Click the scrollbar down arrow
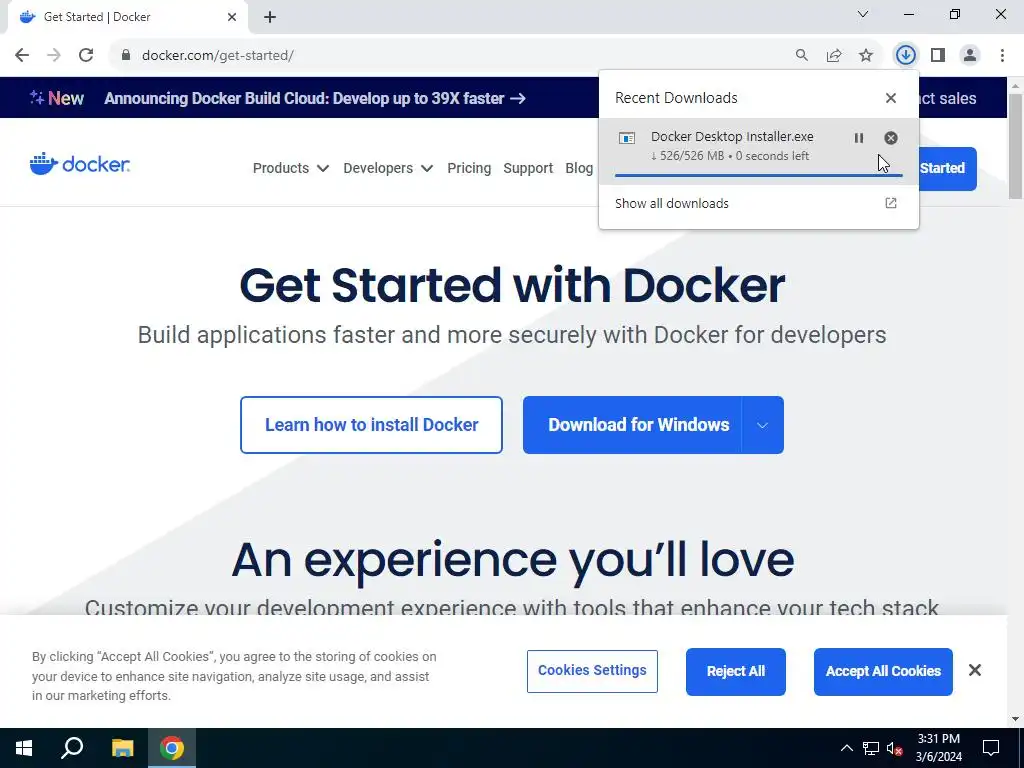Screen dimensions: 1024x768 (1015, 719)
